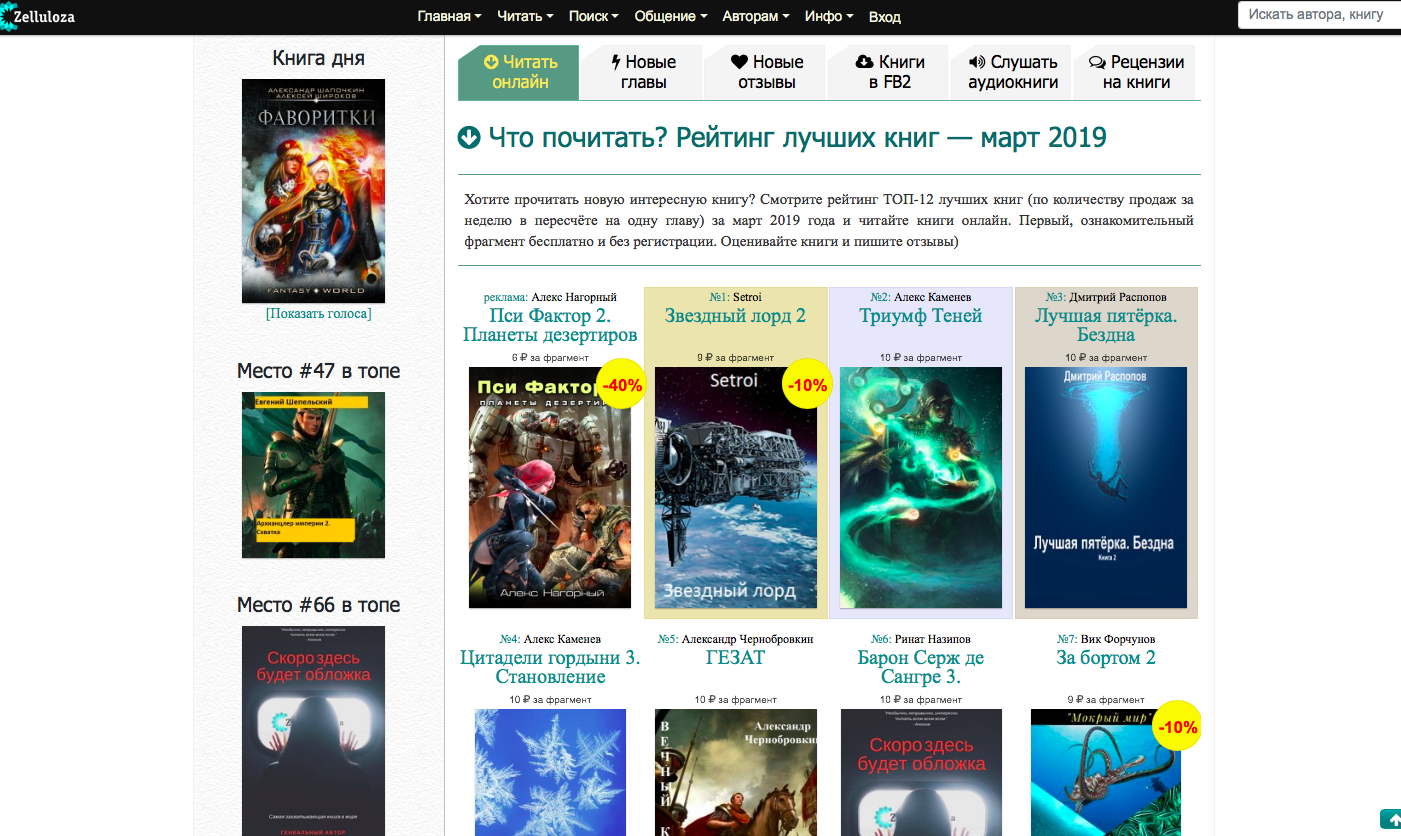
Task: Open the Лучшая пятёрка blue cover
Action: [1106, 487]
